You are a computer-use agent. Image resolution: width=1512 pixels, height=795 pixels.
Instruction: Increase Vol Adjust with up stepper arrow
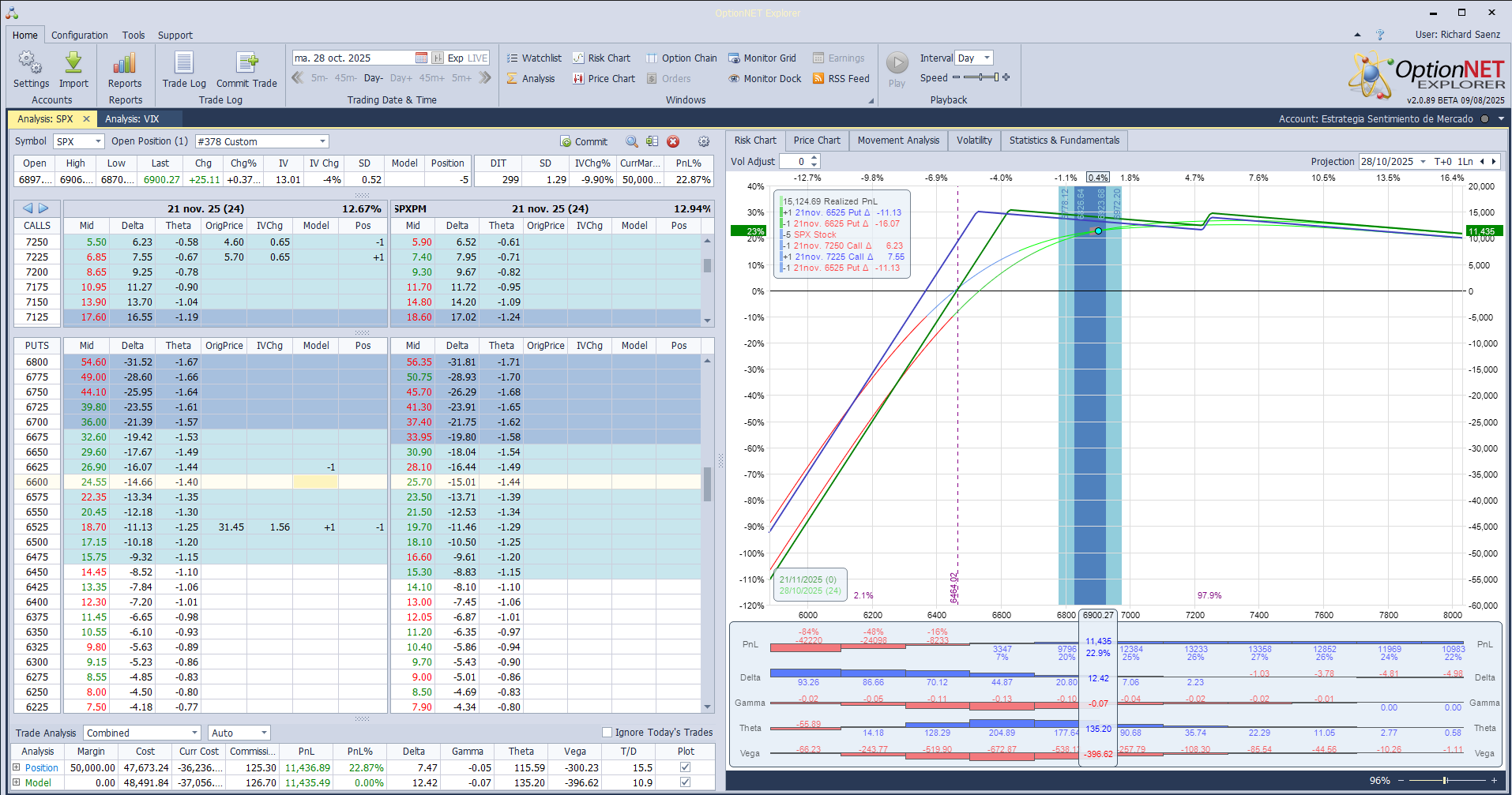pyautogui.click(x=814, y=158)
